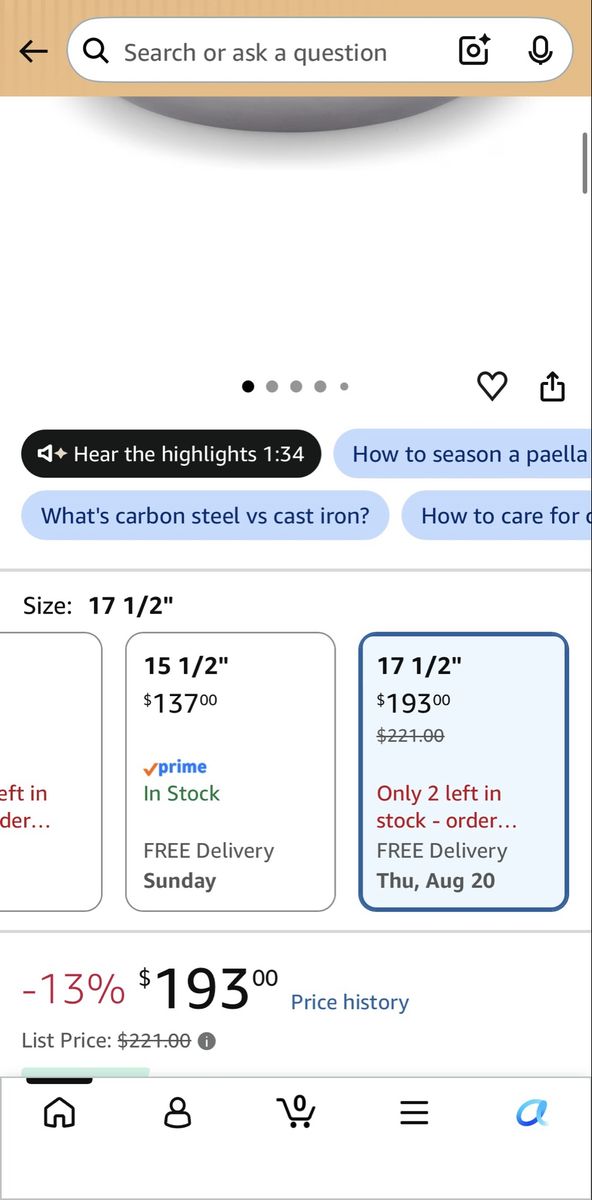Tap the back arrow icon
This screenshot has width=592, height=1200.
click(33, 51)
